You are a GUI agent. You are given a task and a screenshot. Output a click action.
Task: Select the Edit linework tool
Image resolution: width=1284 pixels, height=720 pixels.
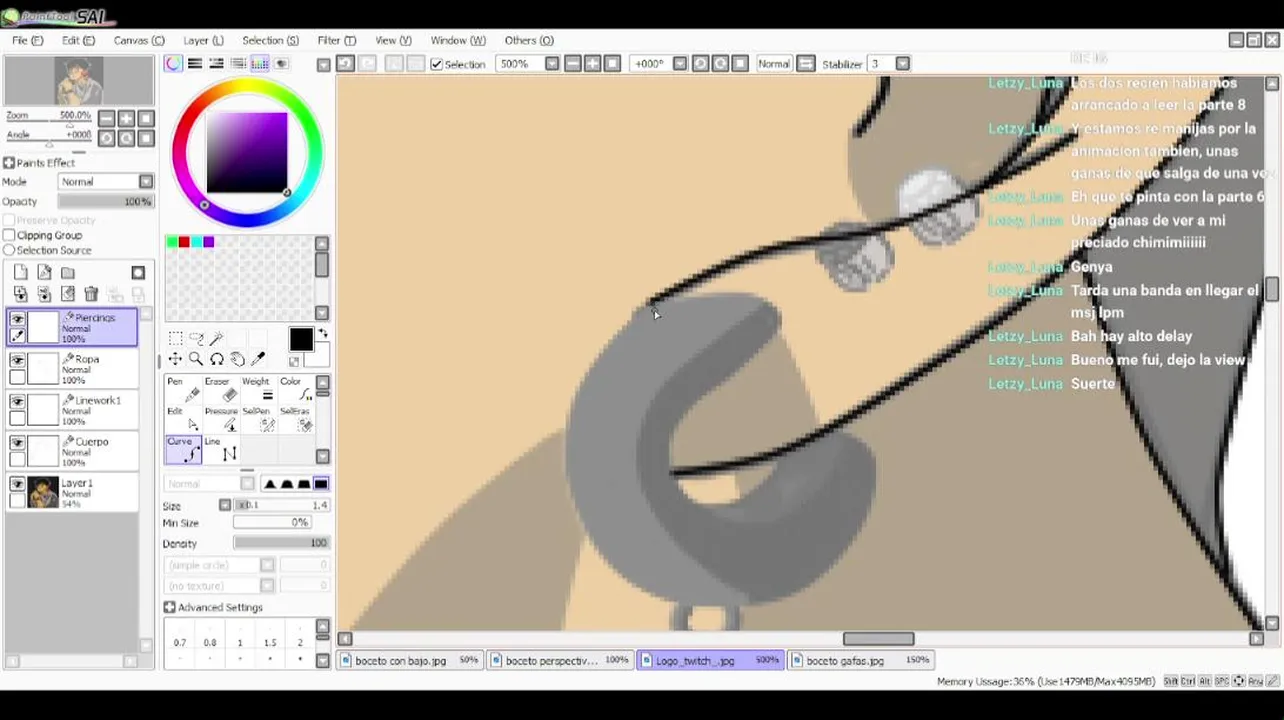[183, 418]
